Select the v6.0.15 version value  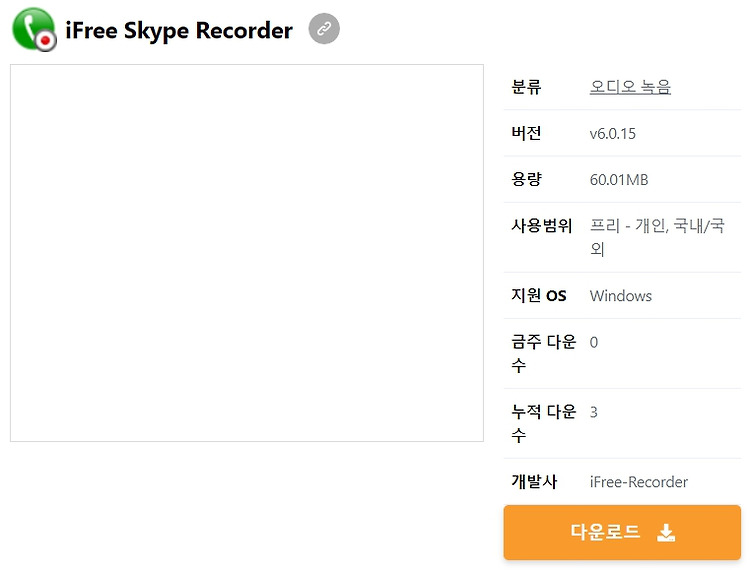pyautogui.click(x=613, y=133)
